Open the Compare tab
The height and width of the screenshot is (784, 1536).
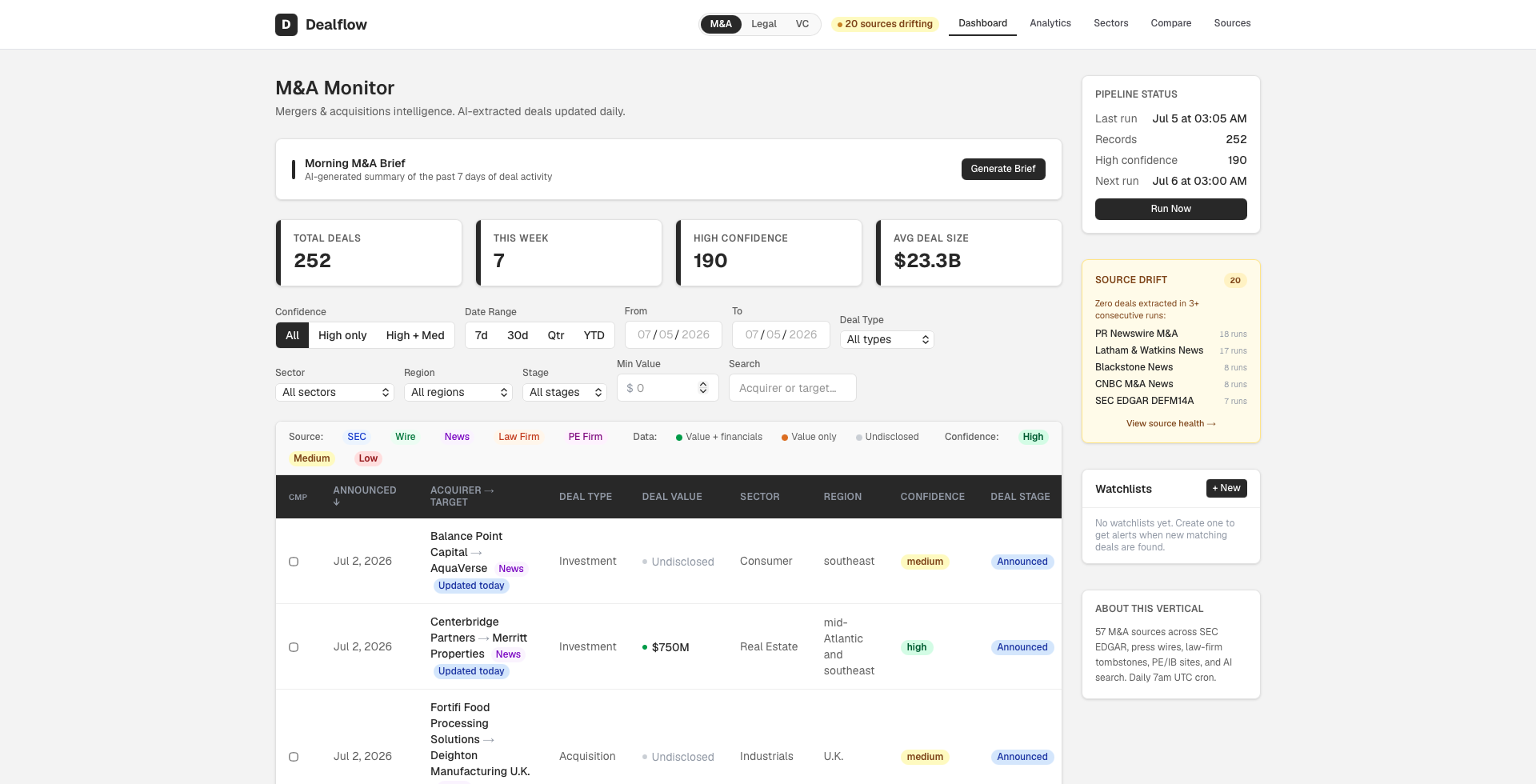coord(1171,23)
